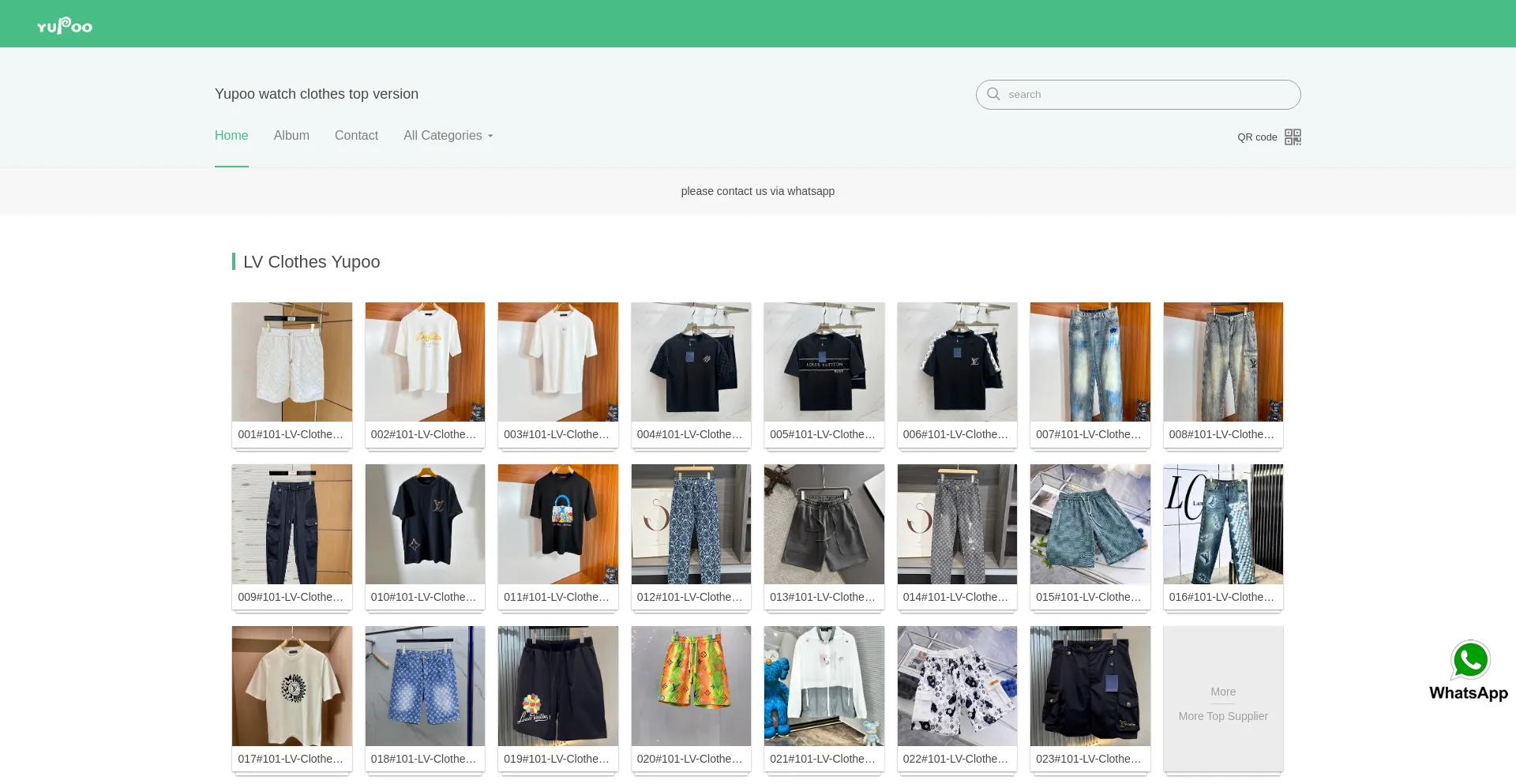Click the 006#101-LV-Clothe… caption

956,434
